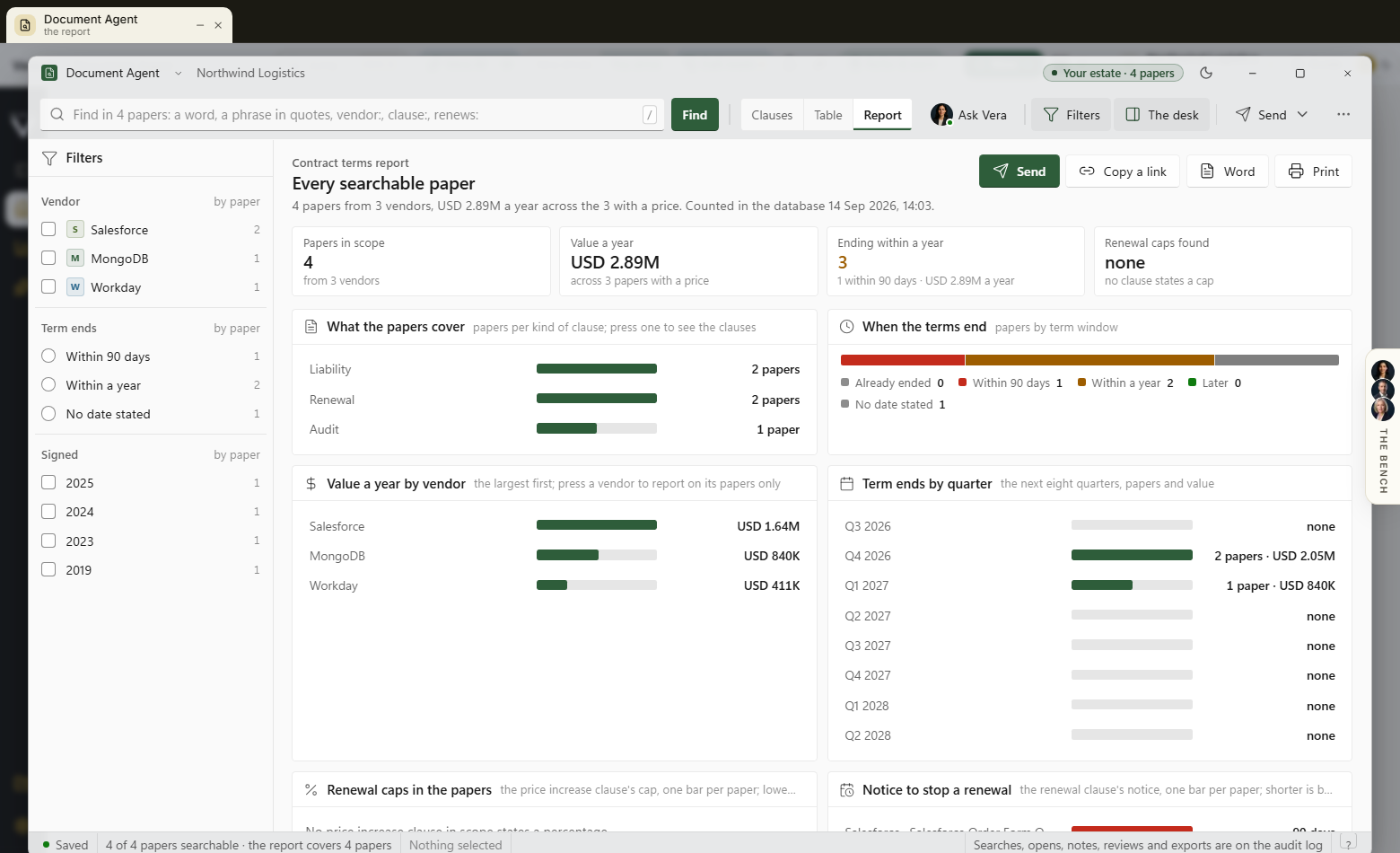Click the green Send report button

point(1019,171)
